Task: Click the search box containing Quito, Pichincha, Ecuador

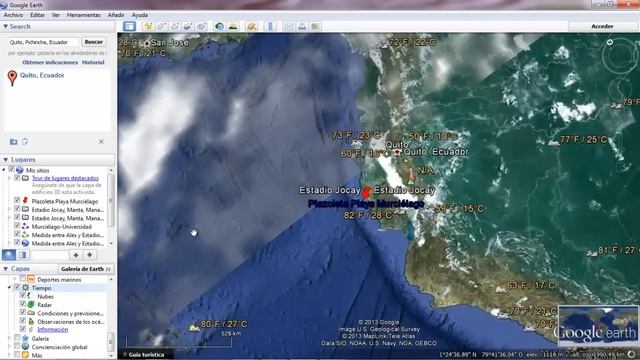Action: point(43,42)
